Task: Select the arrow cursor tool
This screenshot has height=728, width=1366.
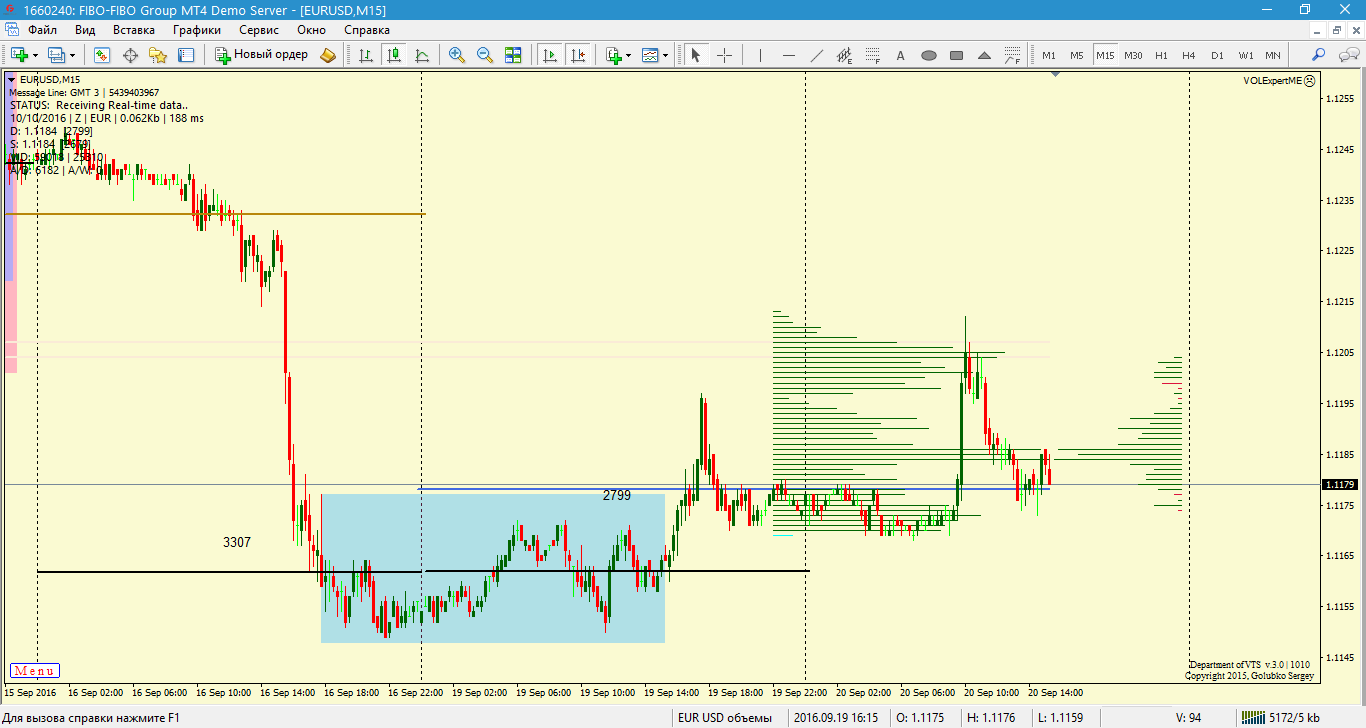Action: [x=696, y=55]
